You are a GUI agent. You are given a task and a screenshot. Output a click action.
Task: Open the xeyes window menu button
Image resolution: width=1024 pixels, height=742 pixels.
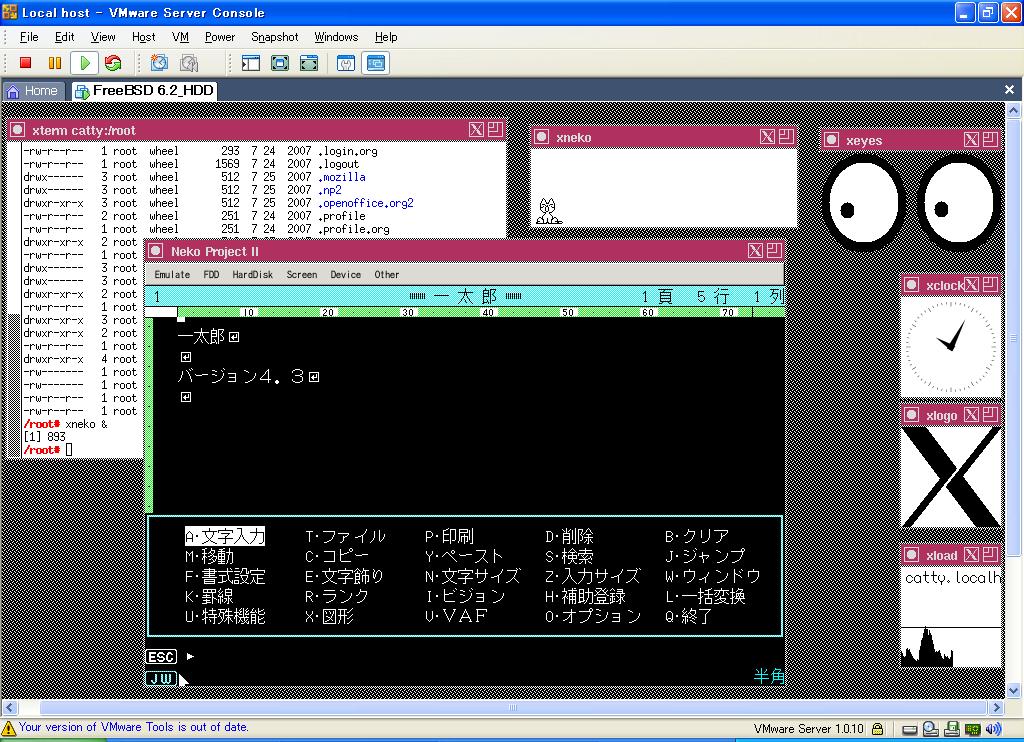[x=831, y=140]
